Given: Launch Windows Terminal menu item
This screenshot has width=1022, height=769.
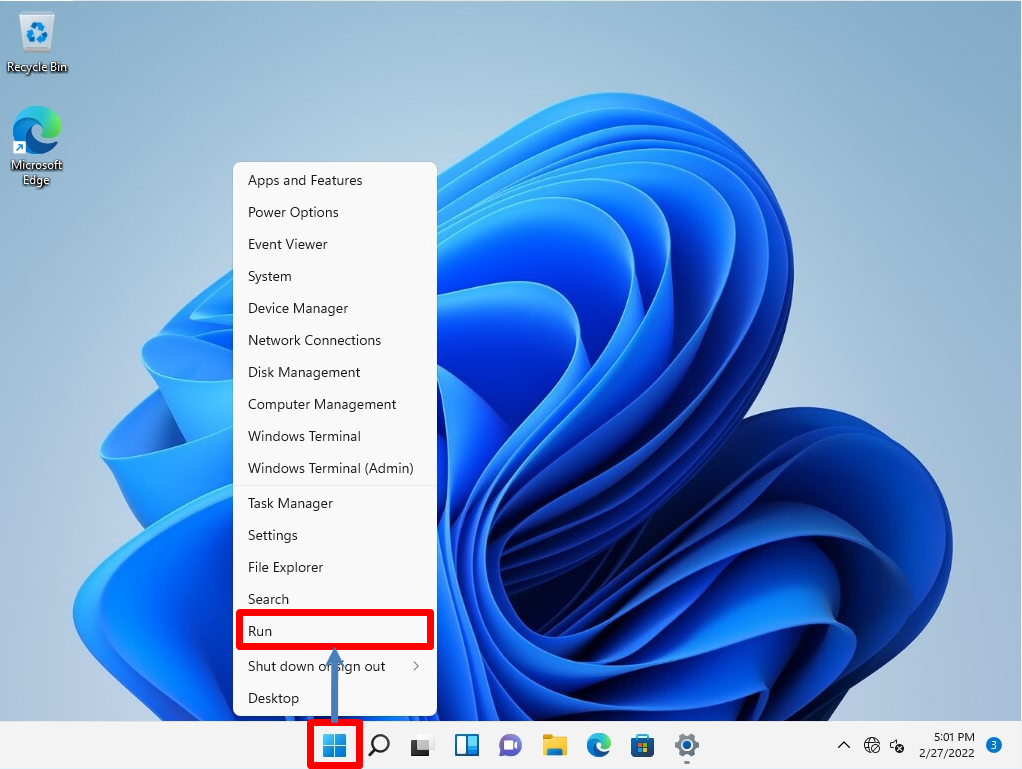Looking at the screenshot, I should [334, 436].
